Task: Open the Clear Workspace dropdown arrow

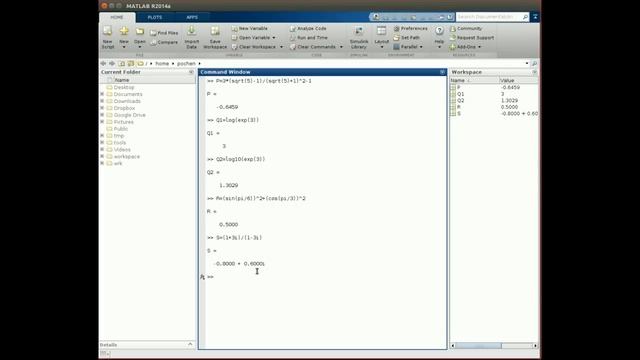Action: tap(281, 47)
